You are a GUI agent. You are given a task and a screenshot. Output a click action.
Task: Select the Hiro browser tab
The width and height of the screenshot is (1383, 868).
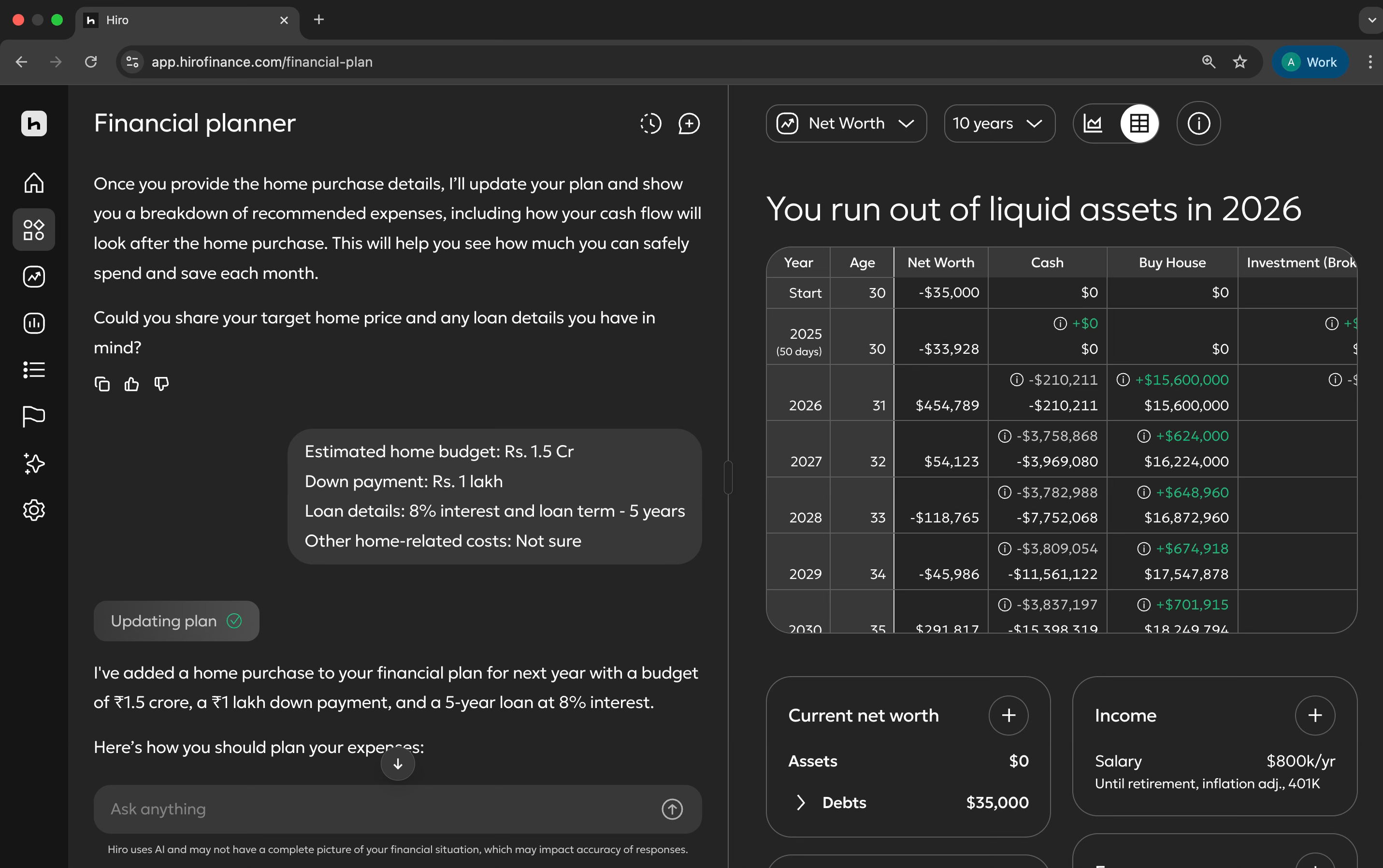tap(184, 20)
